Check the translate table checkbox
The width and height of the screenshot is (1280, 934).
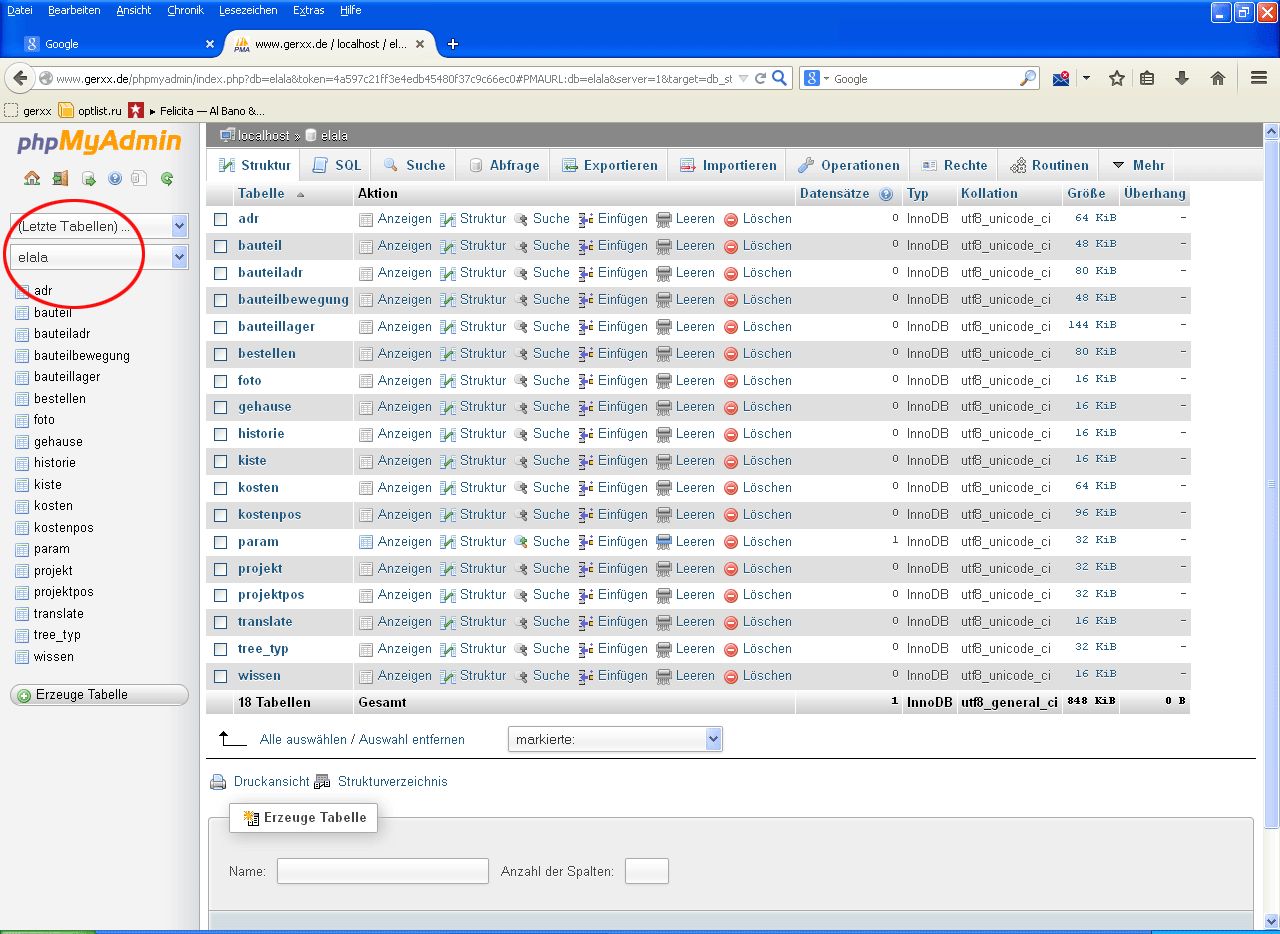221,622
